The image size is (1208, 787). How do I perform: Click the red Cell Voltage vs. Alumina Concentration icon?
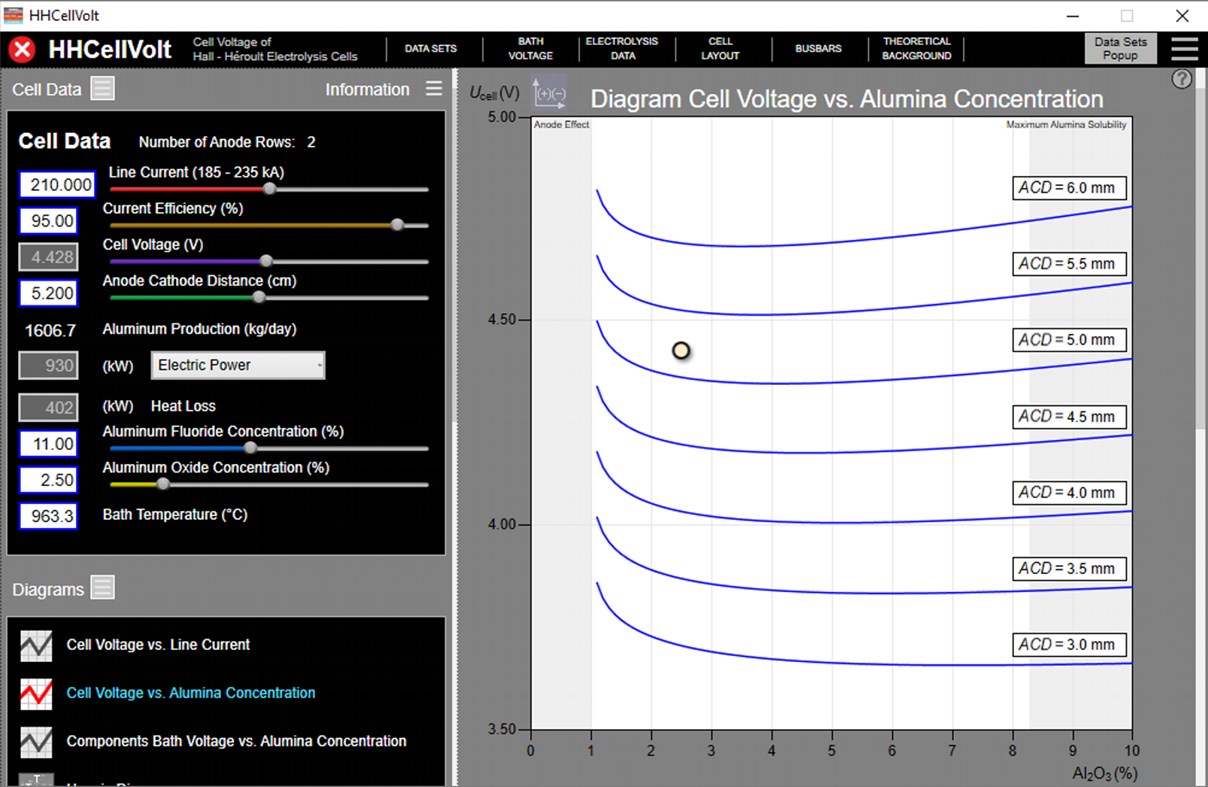coord(36,692)
